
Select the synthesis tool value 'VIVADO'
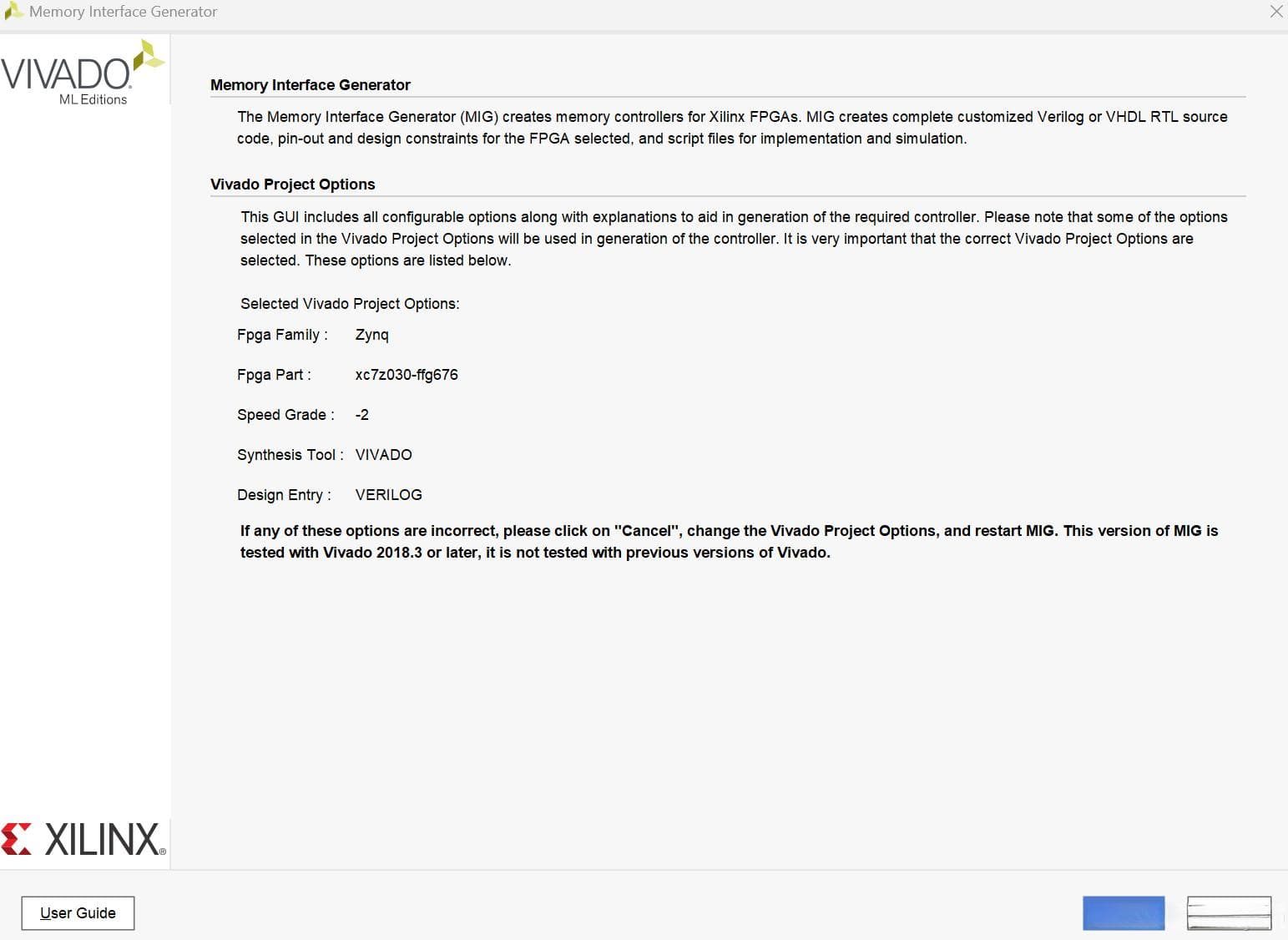tap(384, 455)
